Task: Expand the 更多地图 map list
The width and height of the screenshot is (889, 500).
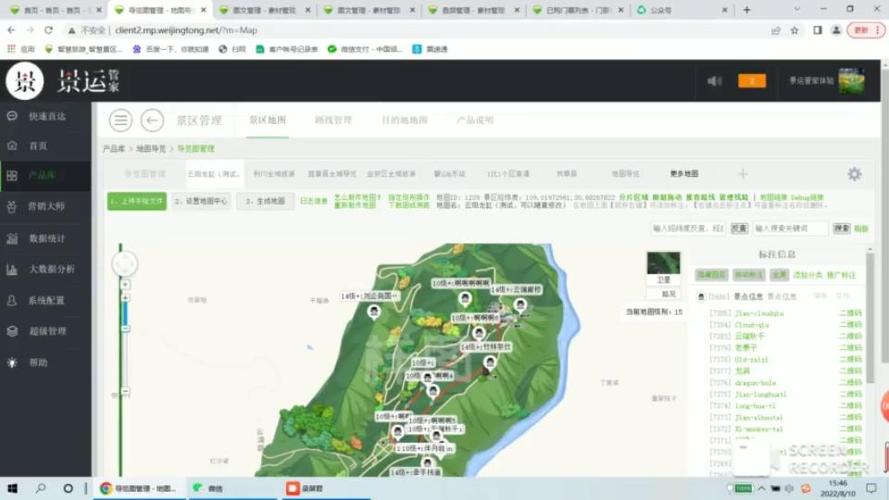Action: click(x=684, y=174)
